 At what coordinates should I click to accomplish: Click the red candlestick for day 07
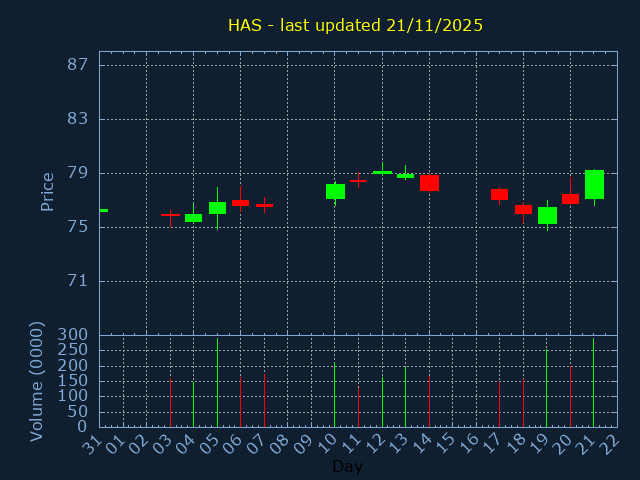click(264, 205)
